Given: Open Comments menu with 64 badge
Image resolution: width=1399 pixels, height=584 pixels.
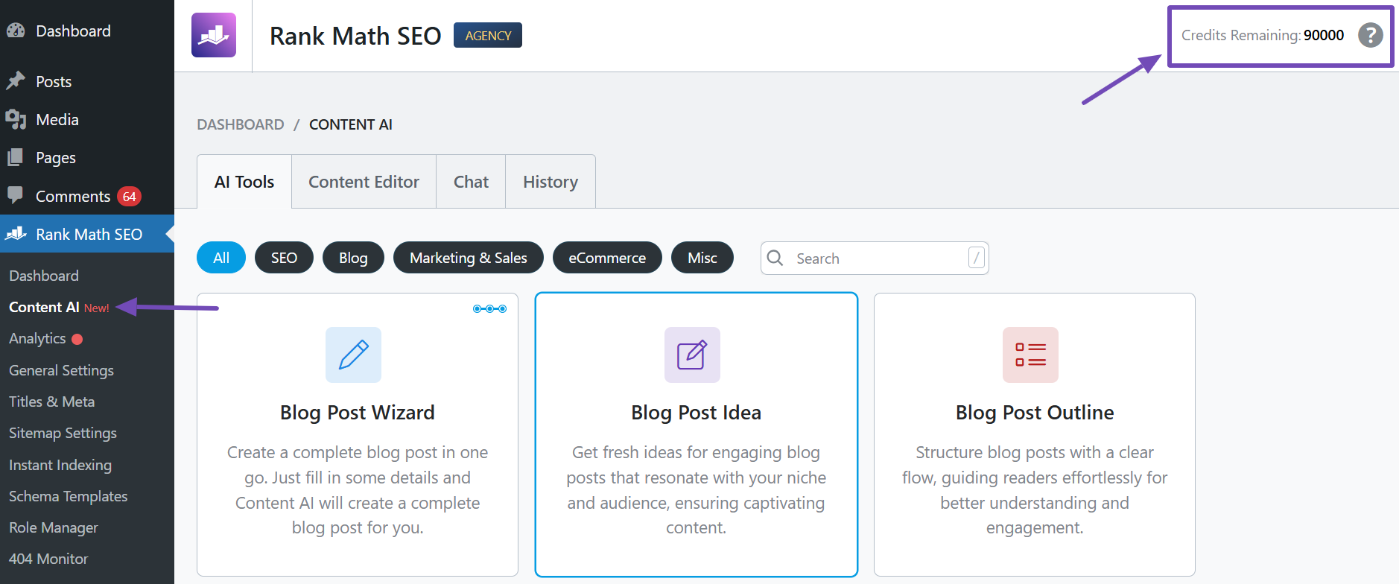Looking at the screenshot, I should tap(73, 197).
